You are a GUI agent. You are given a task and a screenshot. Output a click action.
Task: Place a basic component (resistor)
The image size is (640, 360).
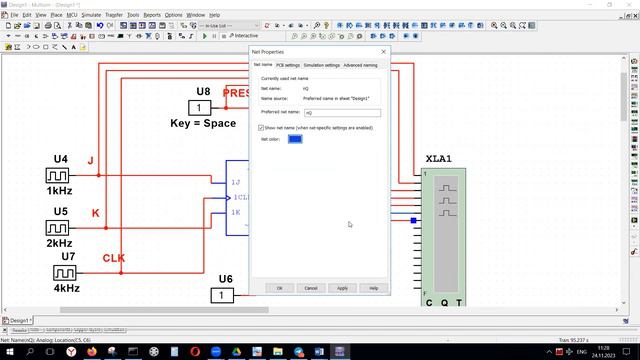click(18, 36)
